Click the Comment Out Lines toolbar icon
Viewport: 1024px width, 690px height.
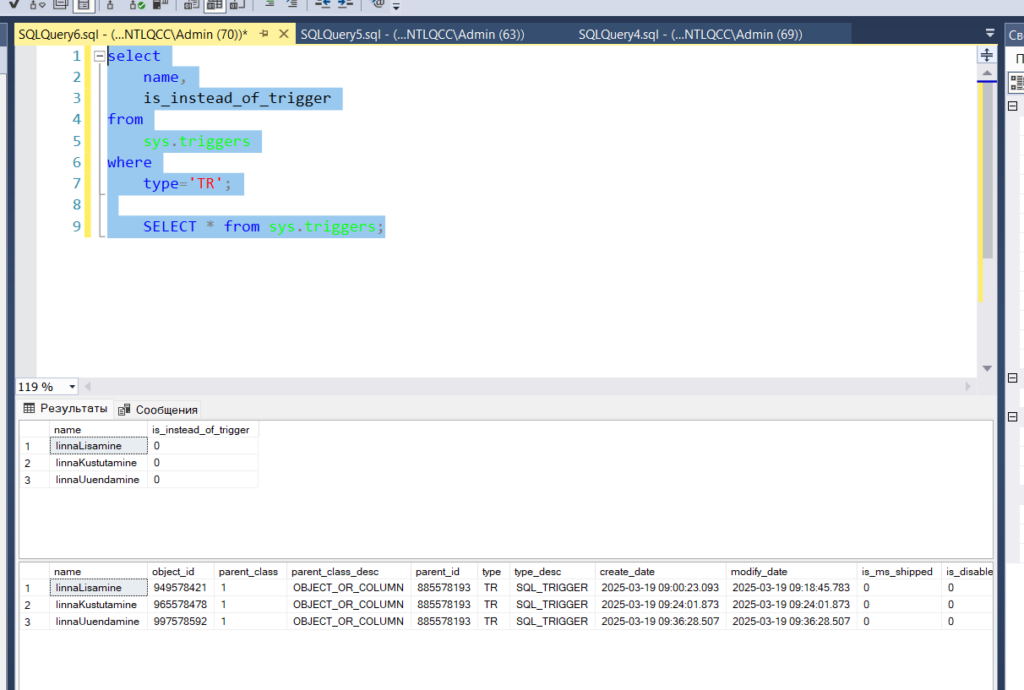point(269,5)
